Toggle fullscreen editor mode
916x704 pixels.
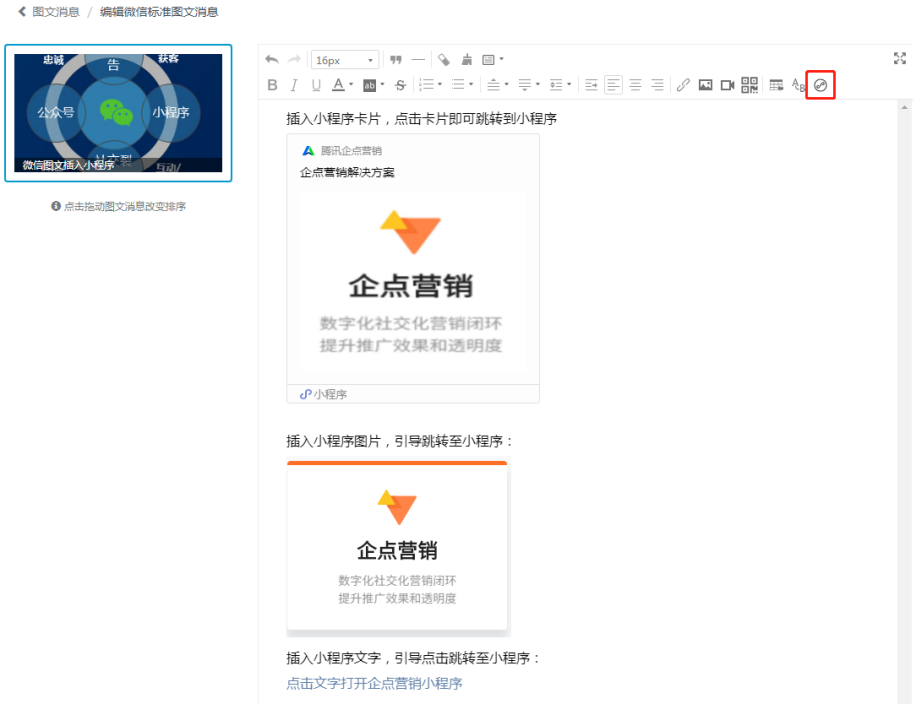click(900, 58)
